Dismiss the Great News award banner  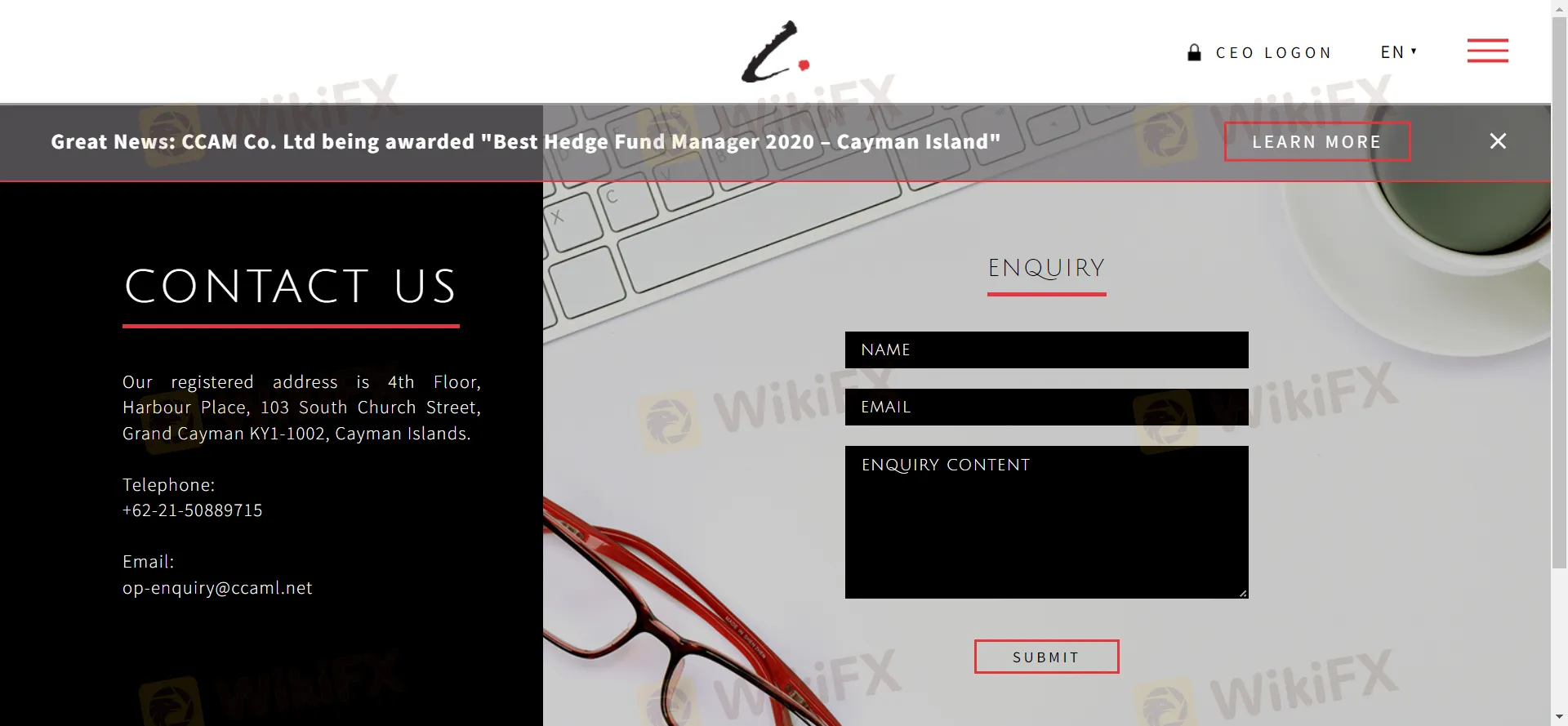point(1498,141)
